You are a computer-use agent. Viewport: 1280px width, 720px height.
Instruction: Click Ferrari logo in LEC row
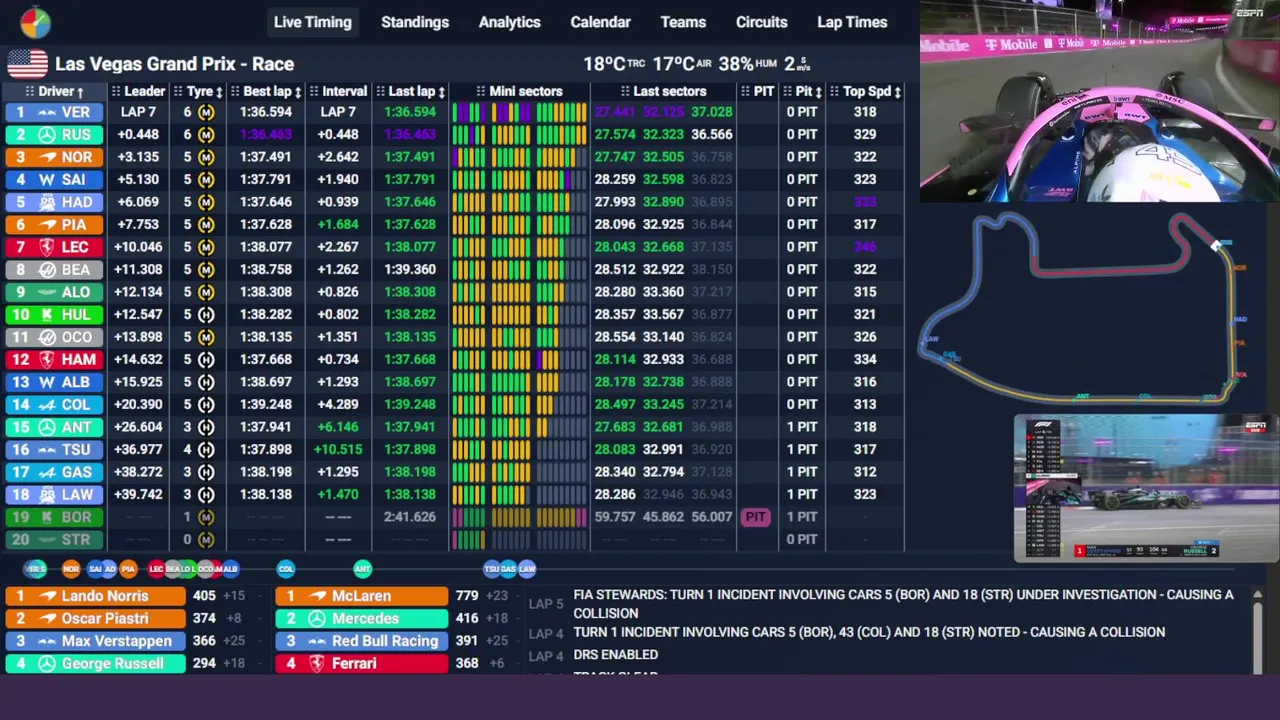click(x=47, y=247)
